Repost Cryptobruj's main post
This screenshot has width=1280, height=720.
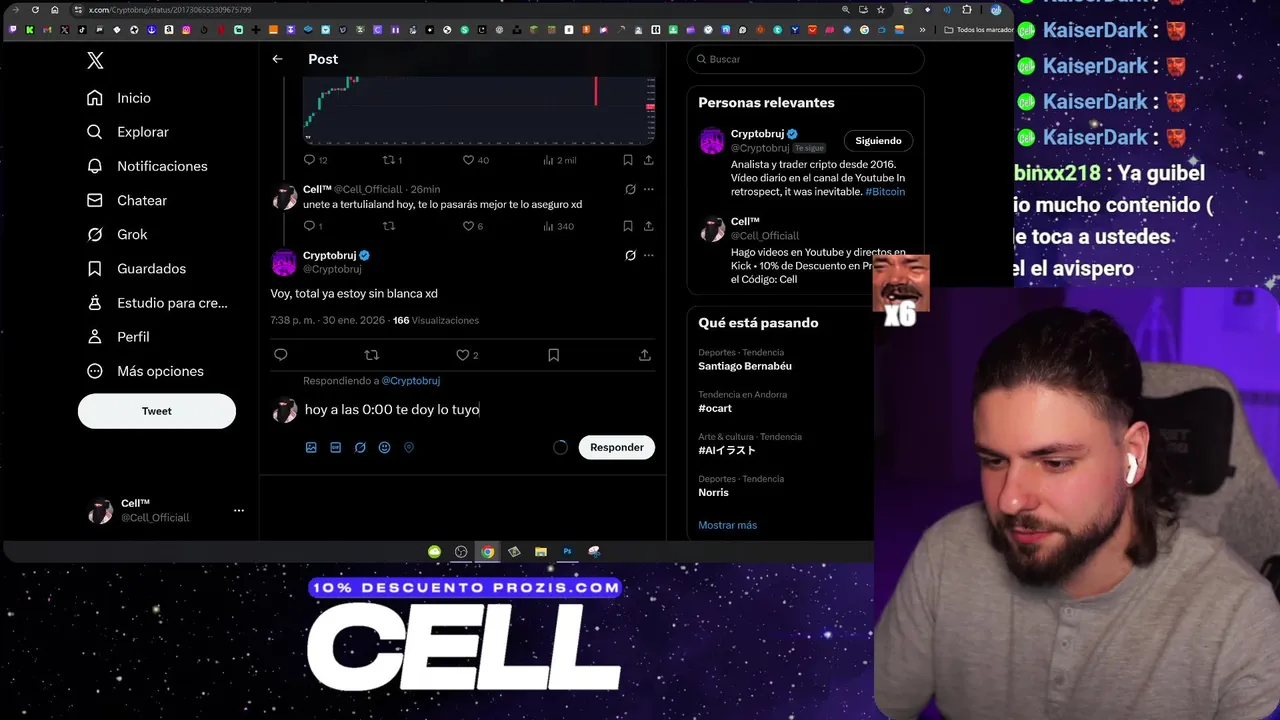pos(372,355)
